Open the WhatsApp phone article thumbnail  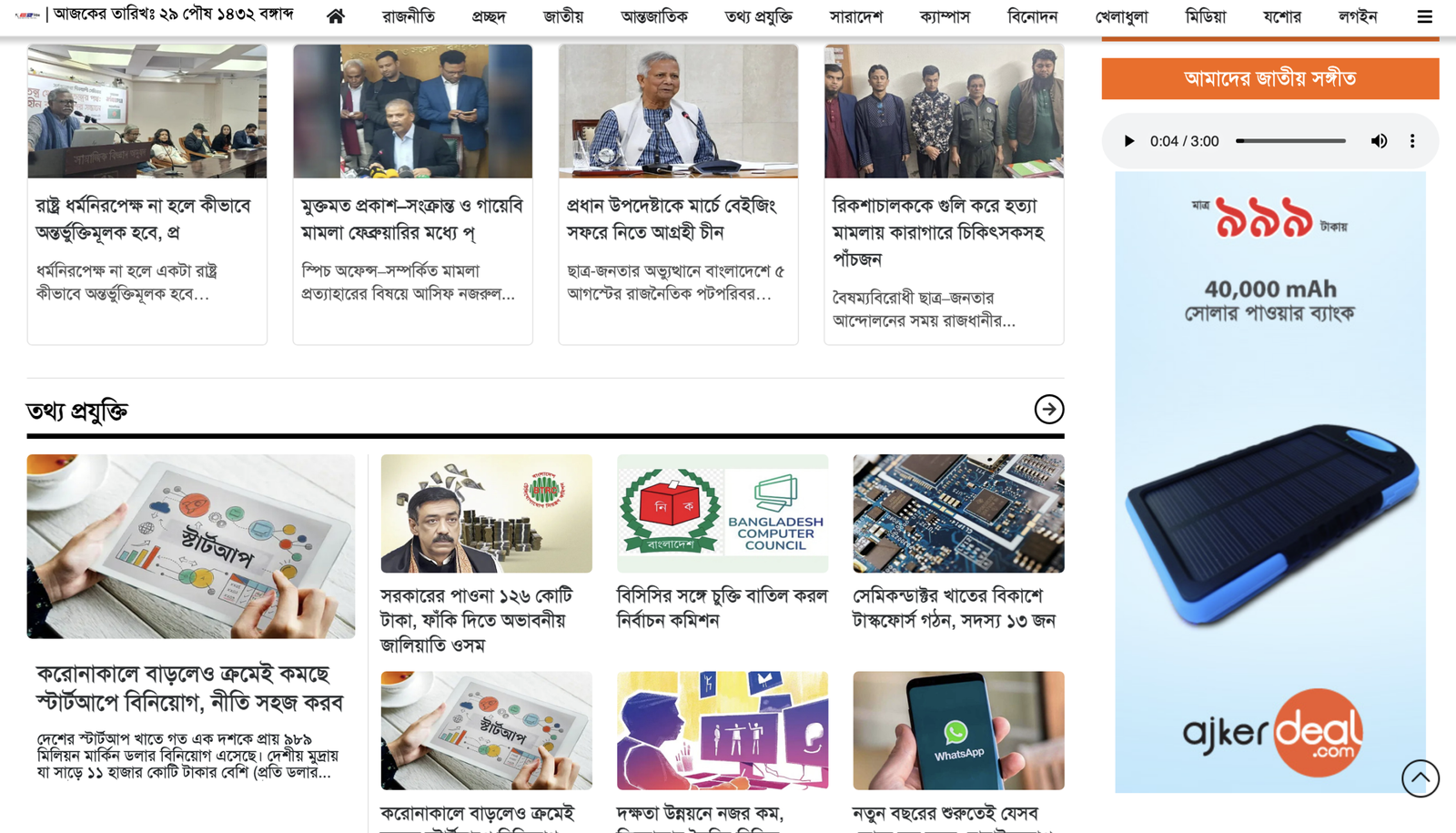click(x=958, y=730)
